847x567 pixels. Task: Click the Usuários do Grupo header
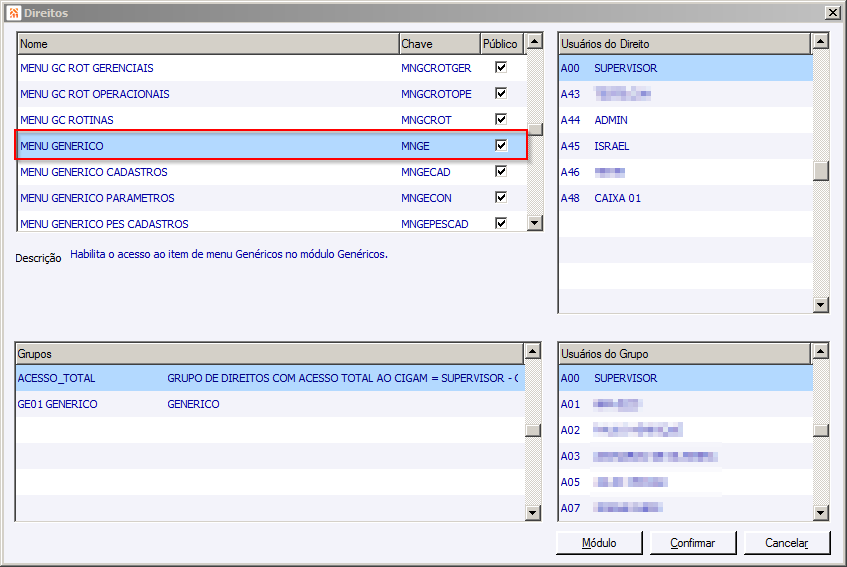coord(685,354)
